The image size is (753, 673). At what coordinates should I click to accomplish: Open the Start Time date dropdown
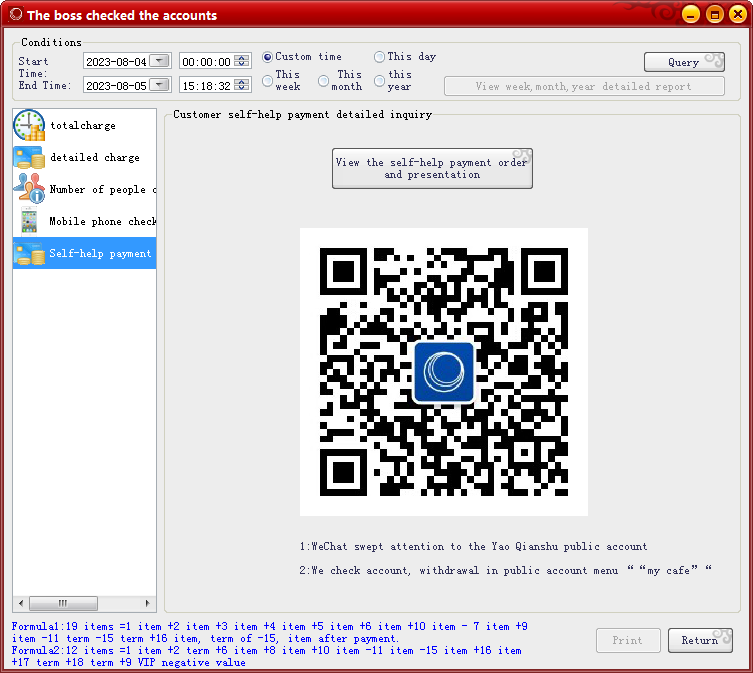click(x=159, y=61)
